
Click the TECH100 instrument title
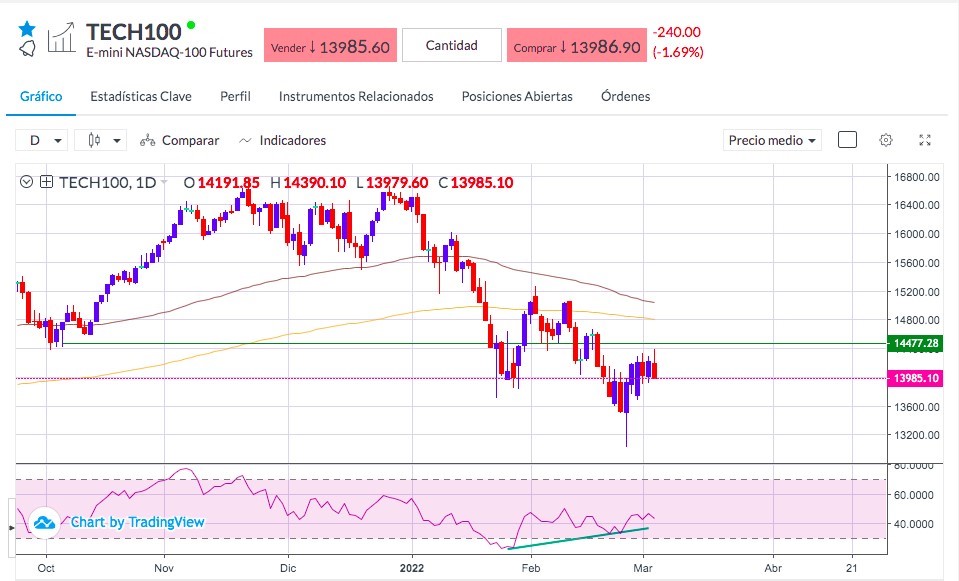[133, 32]
